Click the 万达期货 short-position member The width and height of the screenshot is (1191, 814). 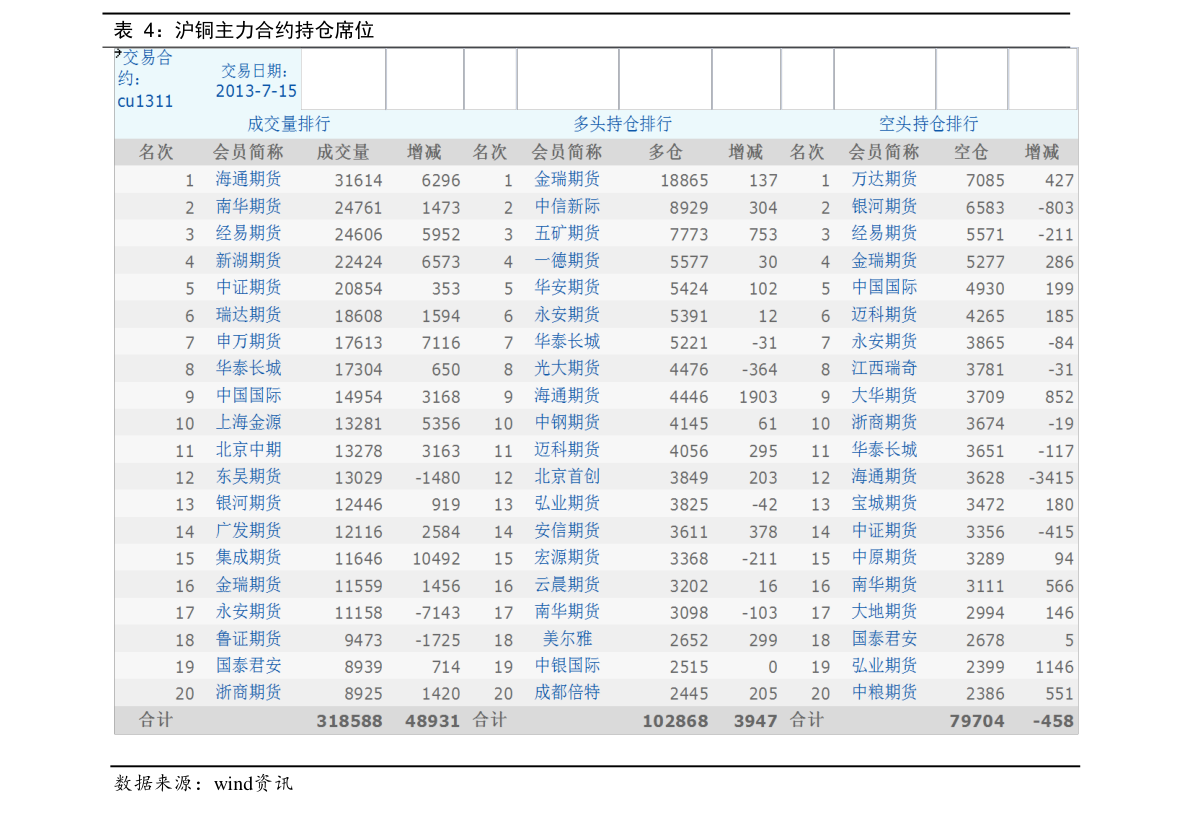click(884, 179)
